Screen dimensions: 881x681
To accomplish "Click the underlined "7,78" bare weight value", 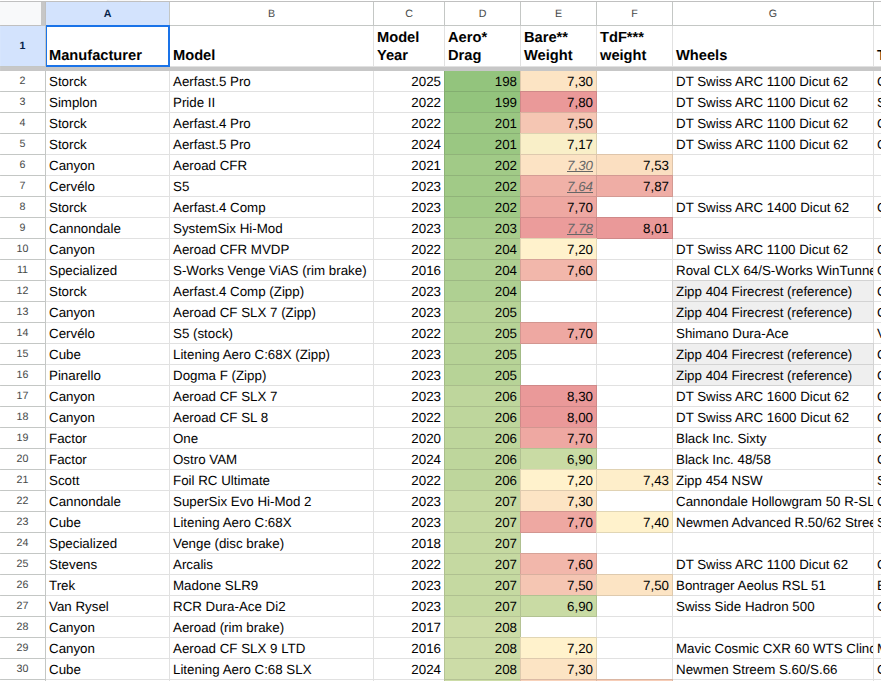I will coord(580,229).
